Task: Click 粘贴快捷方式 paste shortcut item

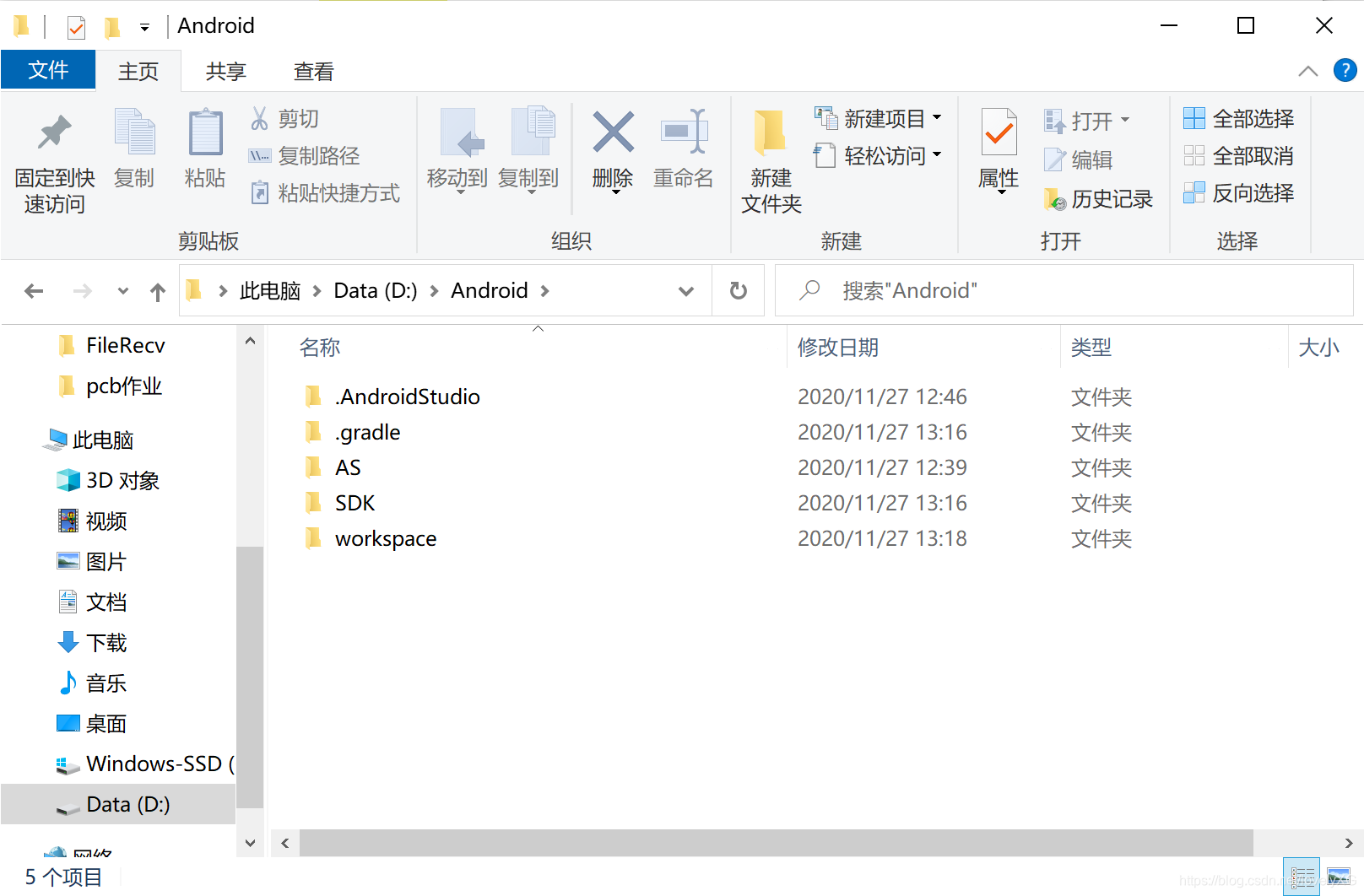Action: 325,193
